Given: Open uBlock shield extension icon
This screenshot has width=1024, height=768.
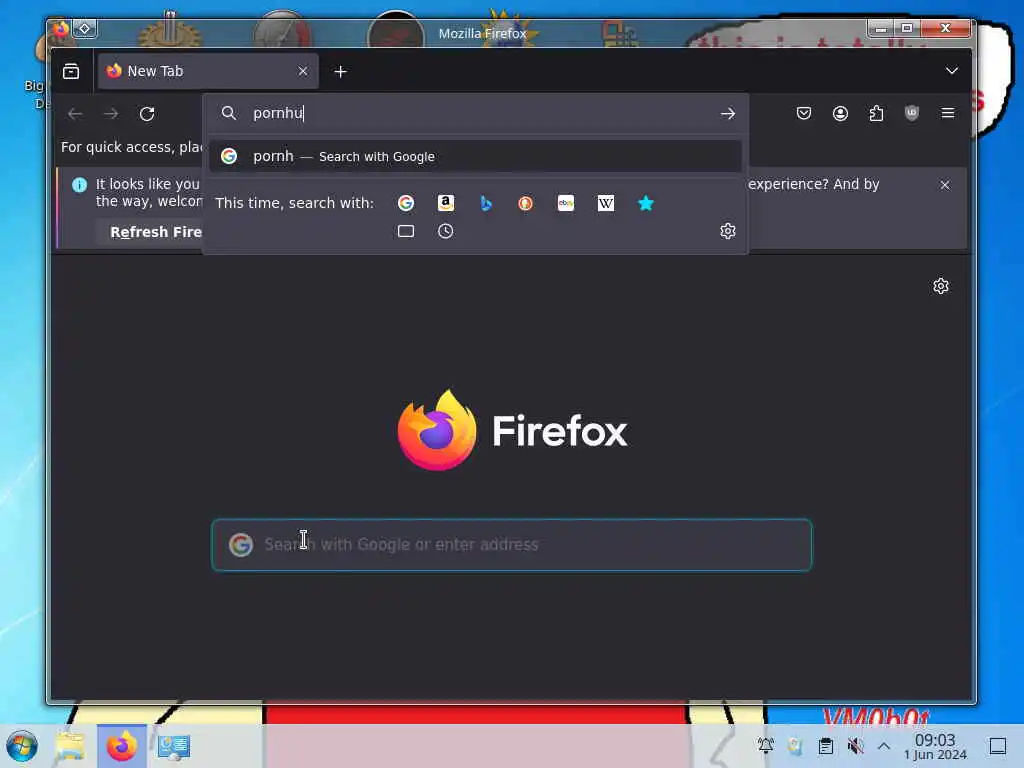Looking at the screenshot, I should pyautogui.click(x=912, y=114).
